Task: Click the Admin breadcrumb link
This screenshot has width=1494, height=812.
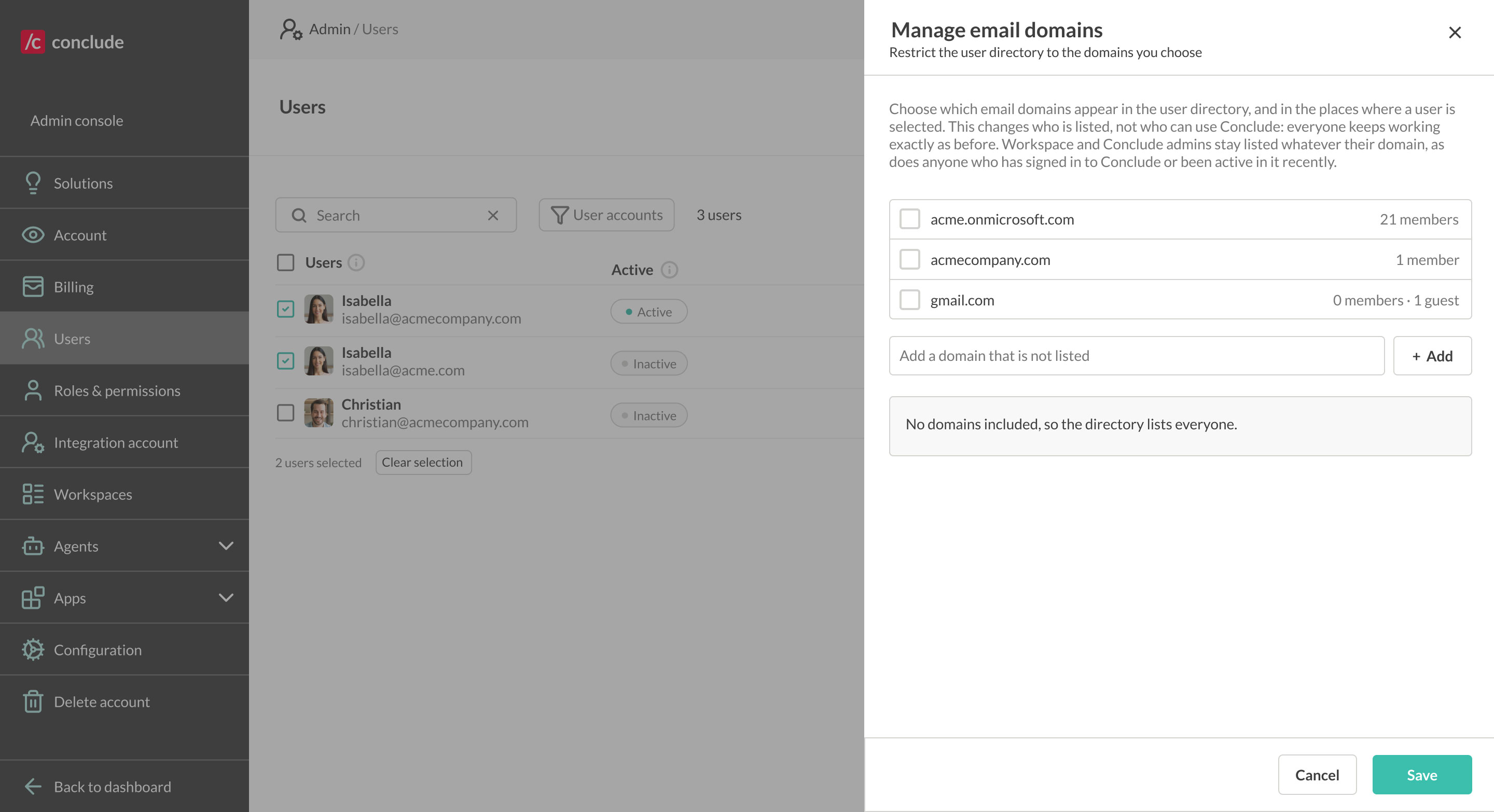Action: [329, 29]
